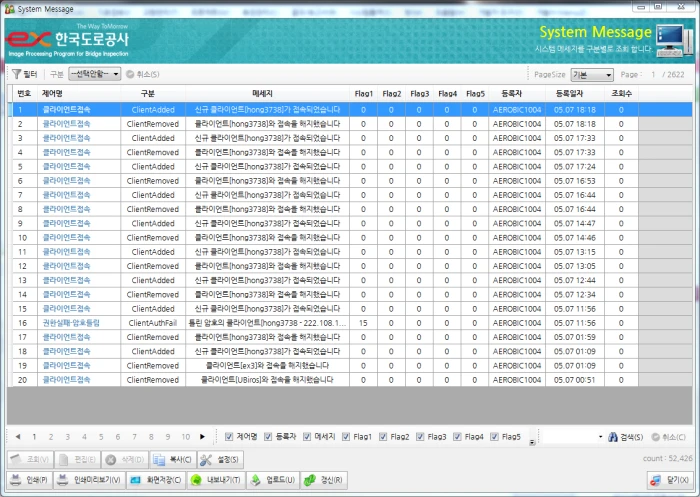Expand the checkbox options overflow arrow
700x497 pixels.
tap(532, 443)
